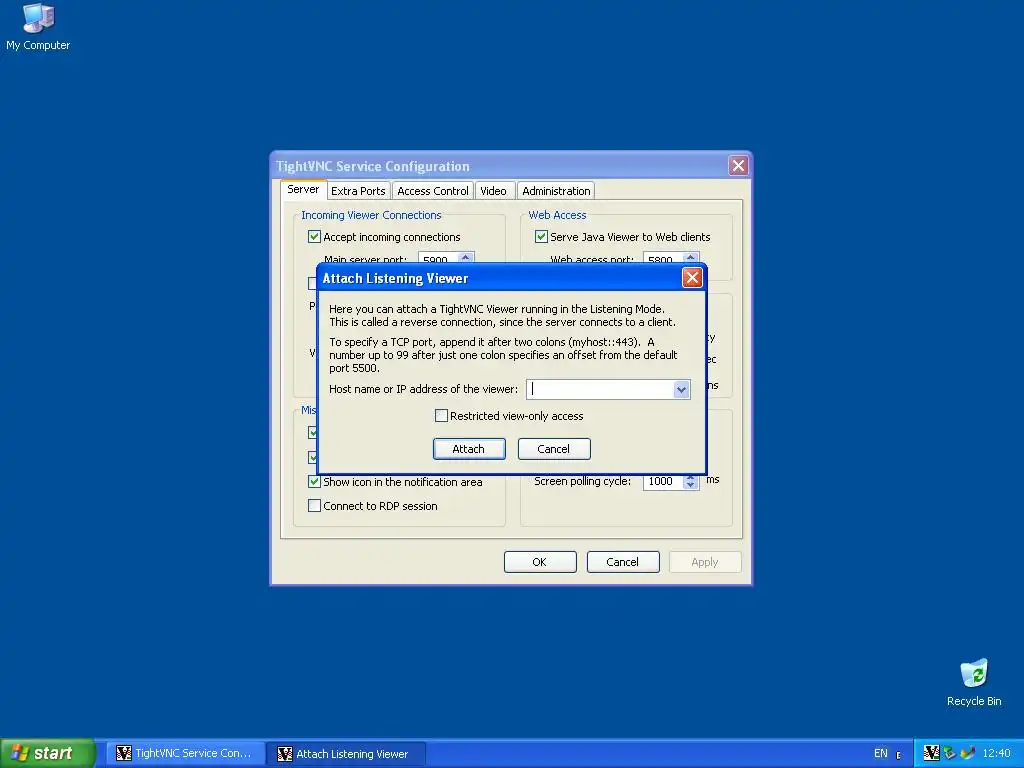1024x768 pixels.
Task: Click the 12:40 system clock
Action: click(x=996, y=753)
